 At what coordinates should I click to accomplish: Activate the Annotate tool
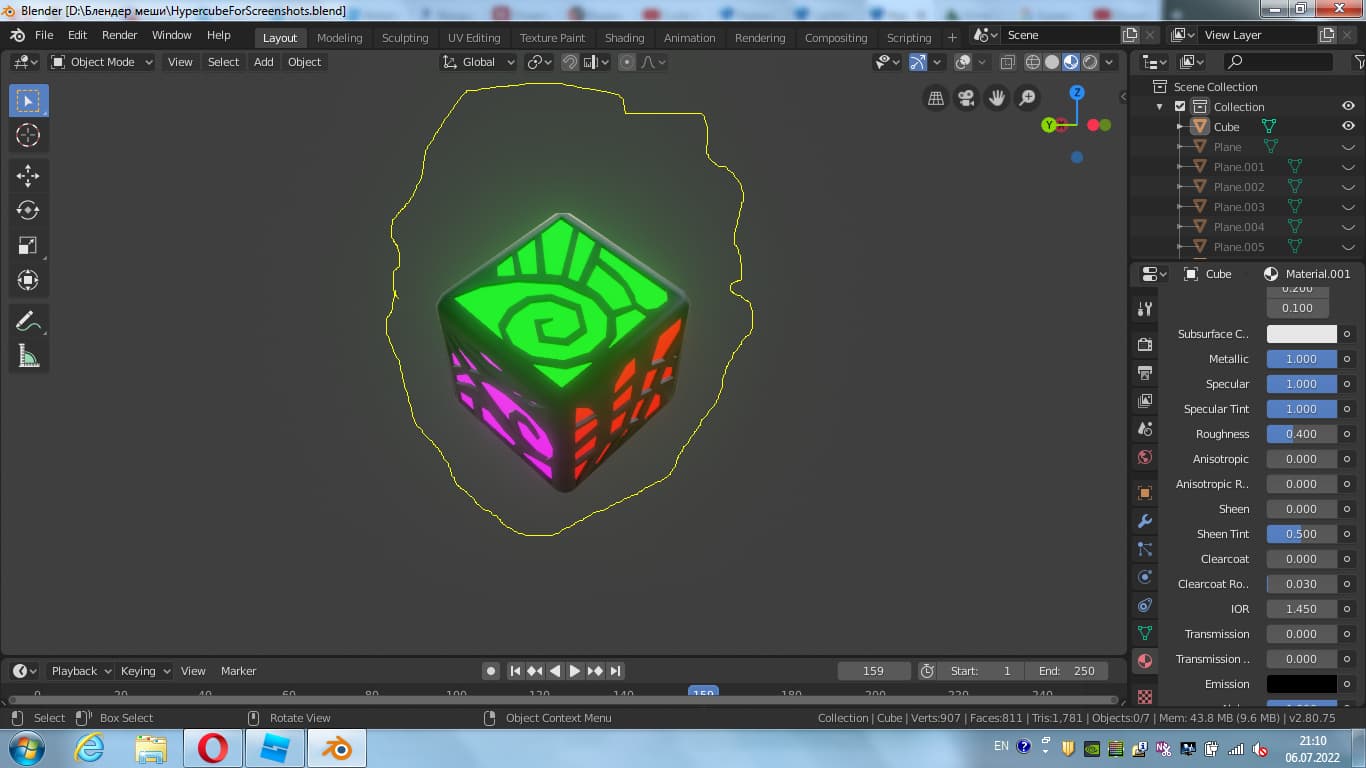coord(28,321)
